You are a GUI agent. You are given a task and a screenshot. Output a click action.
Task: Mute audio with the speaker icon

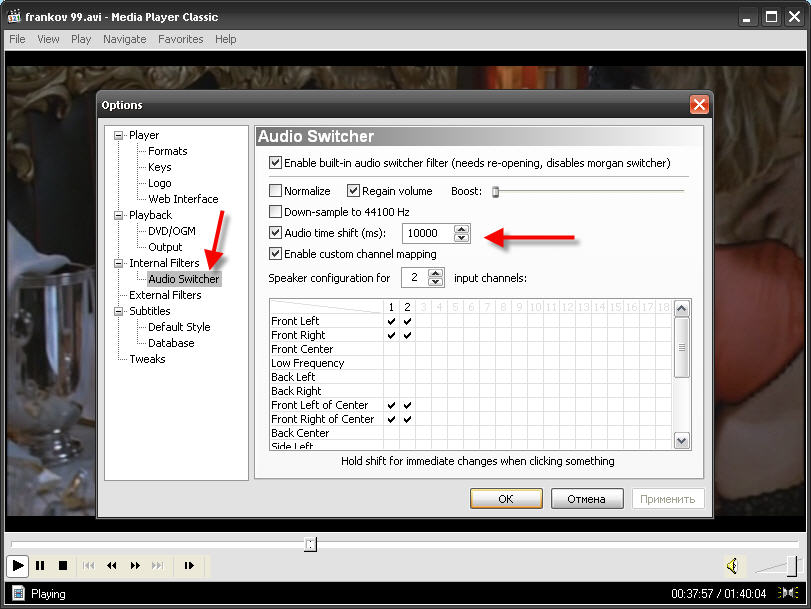pyautogui.click(x=732, y=566)
